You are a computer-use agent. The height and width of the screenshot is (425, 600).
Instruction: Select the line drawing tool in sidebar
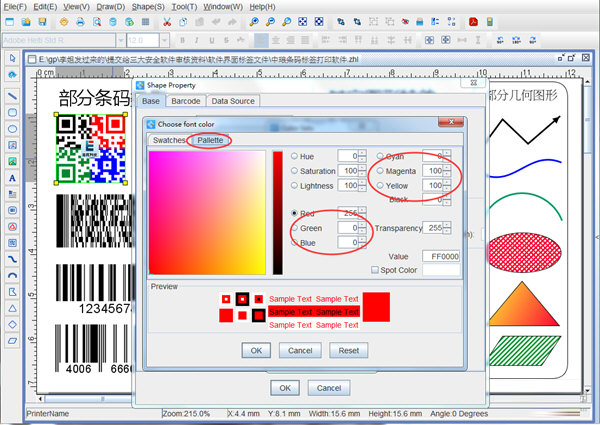tap(12, 95)
